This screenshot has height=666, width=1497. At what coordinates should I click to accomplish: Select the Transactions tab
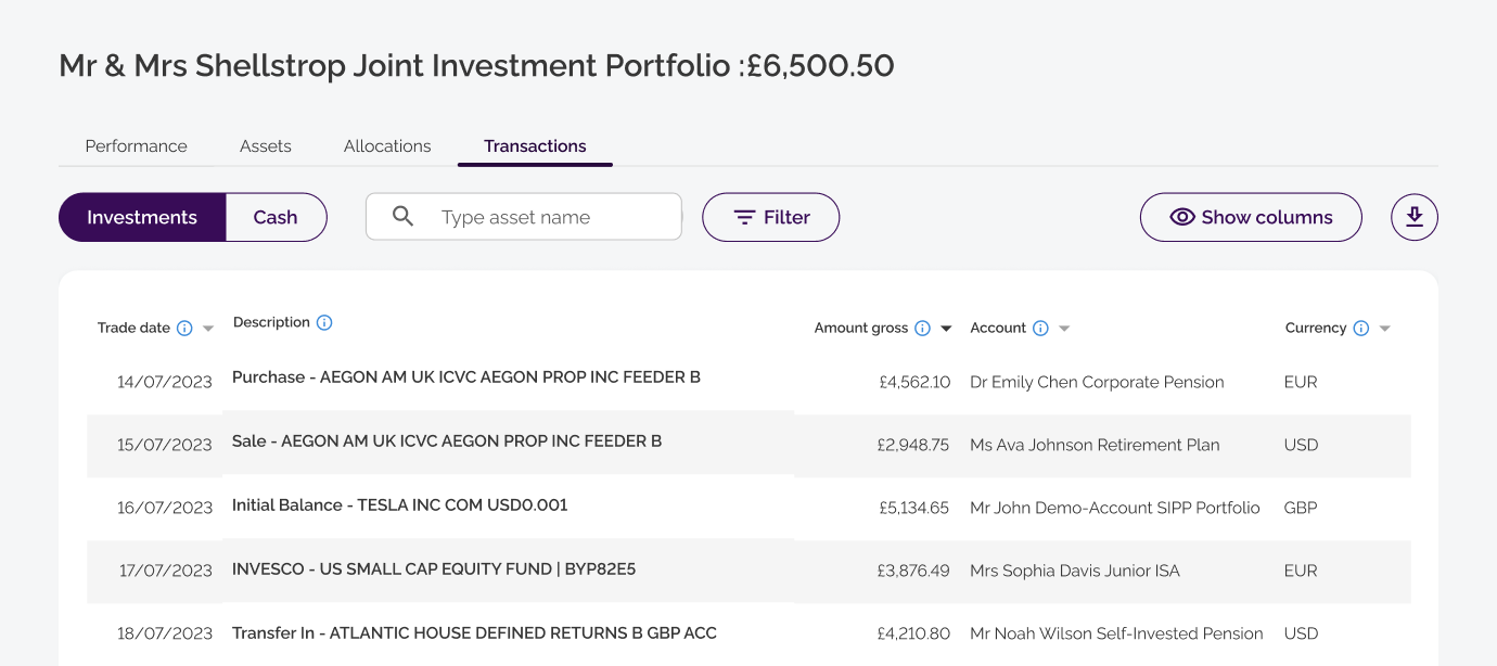click(535, 146)
